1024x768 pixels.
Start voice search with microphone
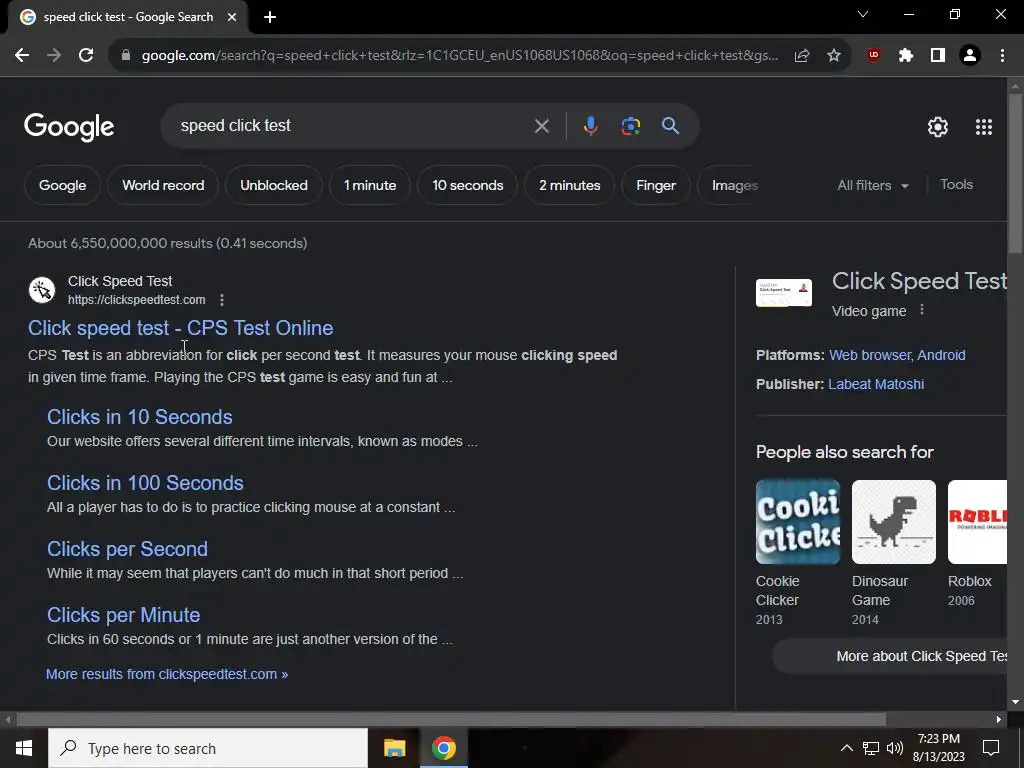590,126
